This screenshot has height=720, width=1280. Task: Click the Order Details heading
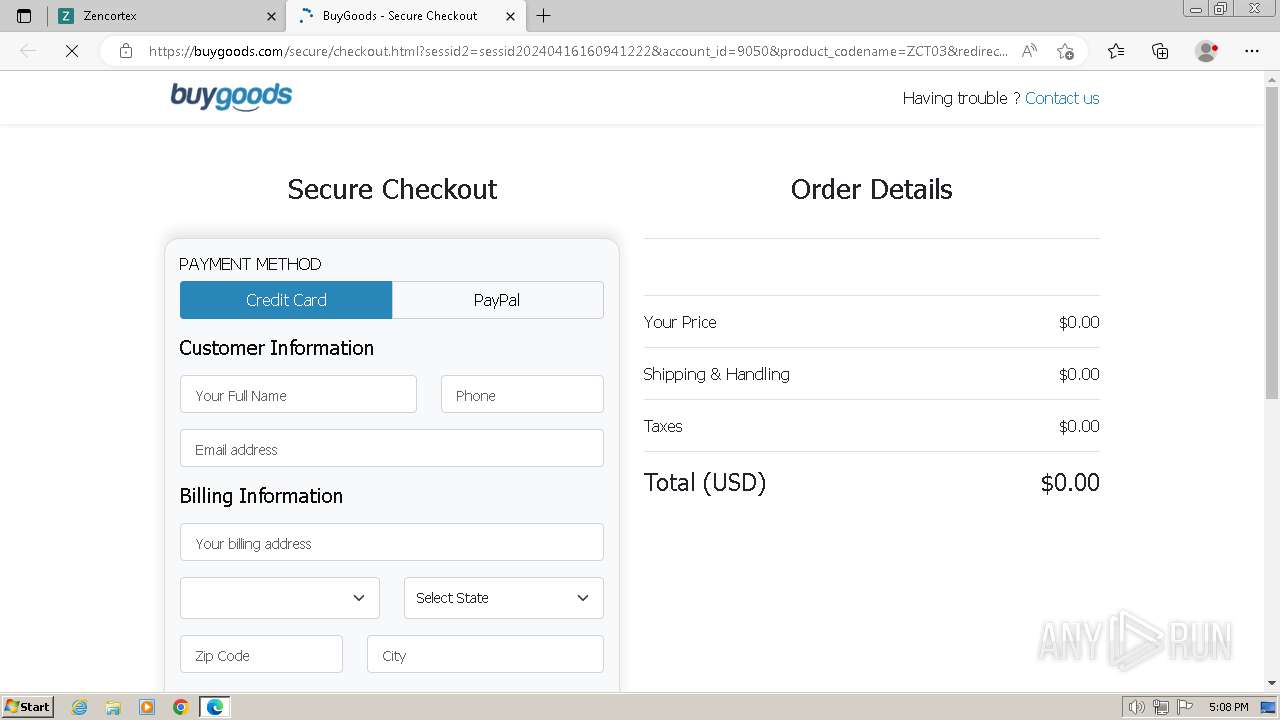(x=872, y=189)
